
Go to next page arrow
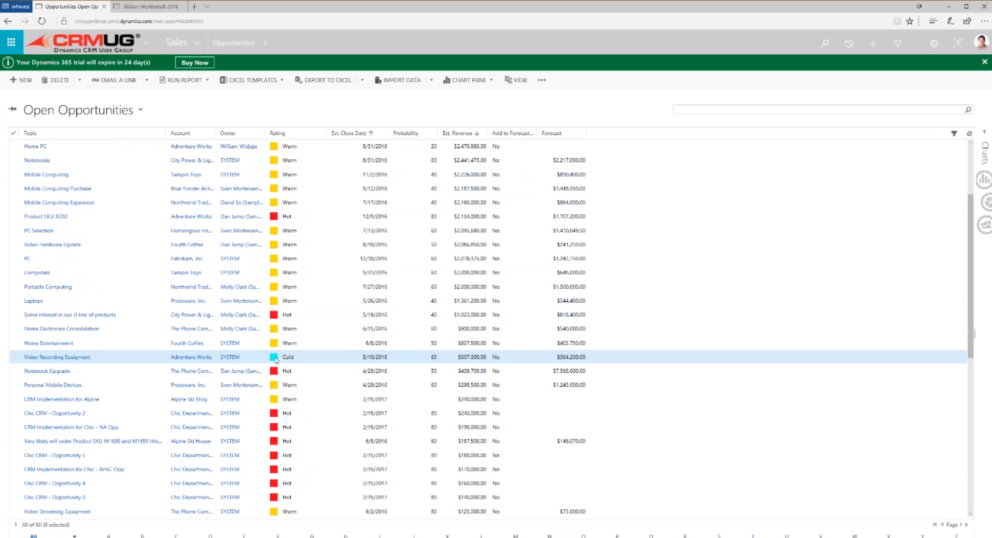tap(966, 525)
